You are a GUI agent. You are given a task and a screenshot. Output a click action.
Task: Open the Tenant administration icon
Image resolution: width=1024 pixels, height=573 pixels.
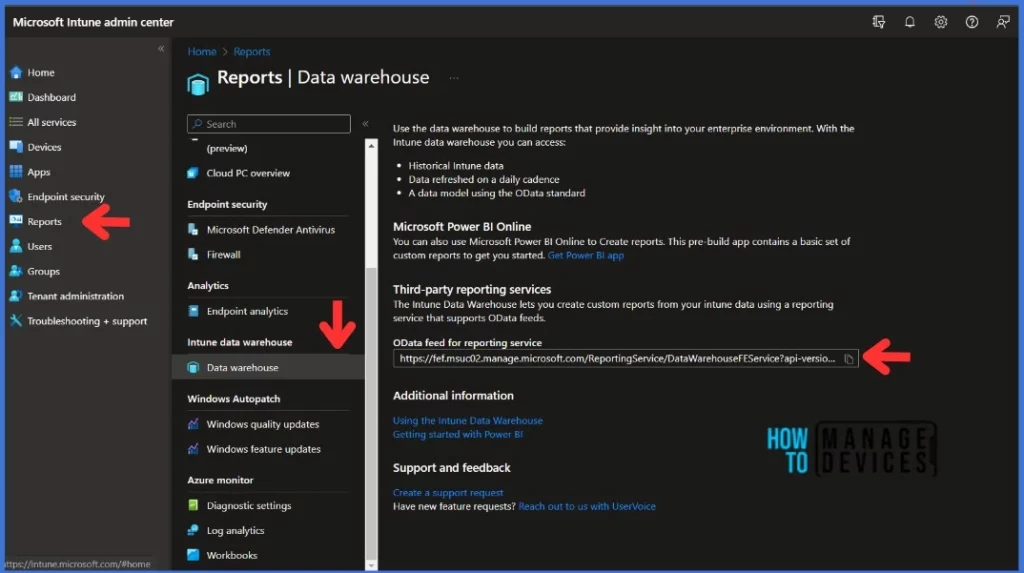coord(16,296)
